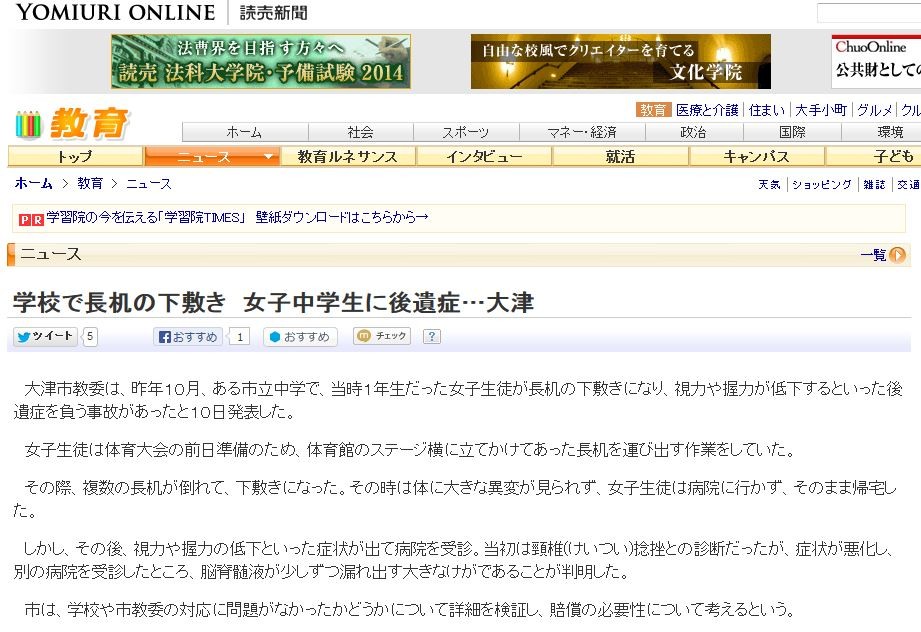Click the ニュース section header text
This screenshot has width=921, height=632.
click(51, 254)
